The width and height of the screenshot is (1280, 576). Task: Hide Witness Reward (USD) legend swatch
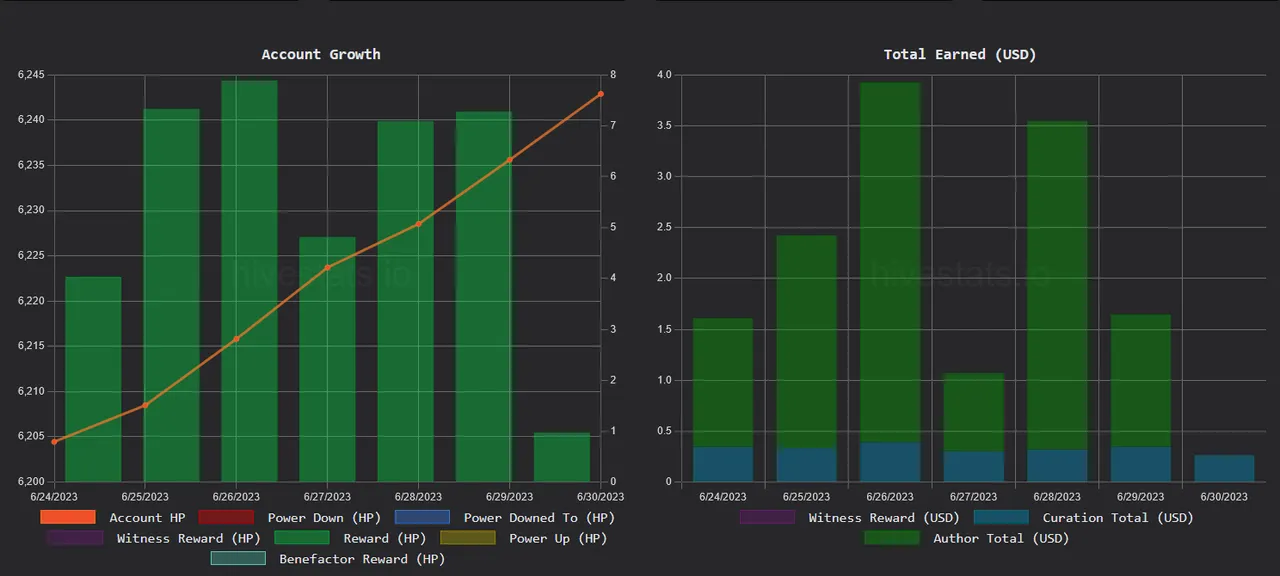coord(767,517)
